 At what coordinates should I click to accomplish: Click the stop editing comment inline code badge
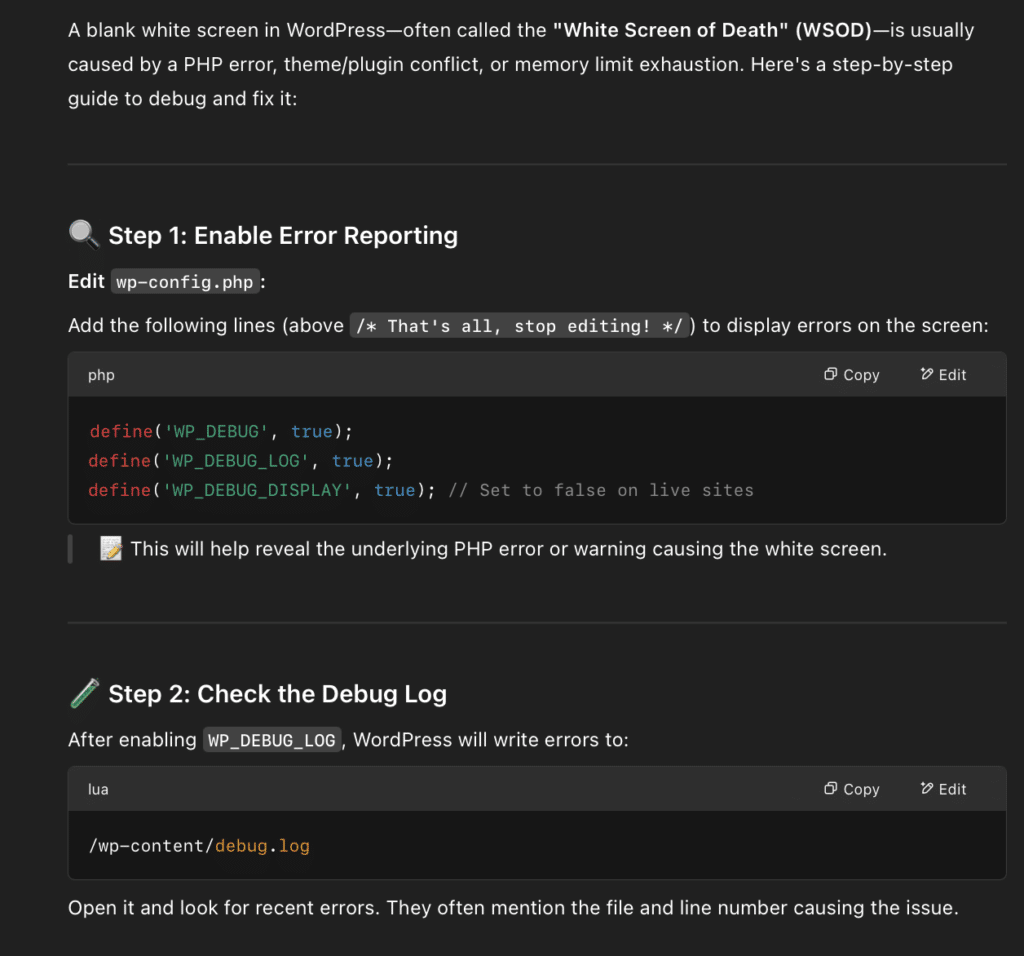519,325
